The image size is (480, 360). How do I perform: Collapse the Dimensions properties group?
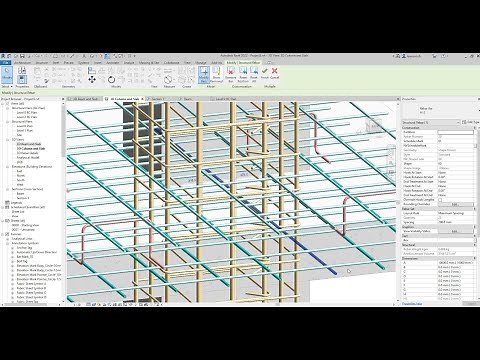475,258
